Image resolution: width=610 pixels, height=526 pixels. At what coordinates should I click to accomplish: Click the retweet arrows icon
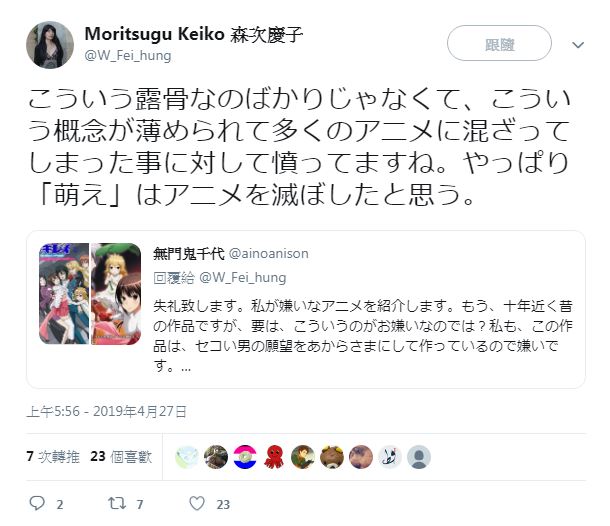(117, 503)
